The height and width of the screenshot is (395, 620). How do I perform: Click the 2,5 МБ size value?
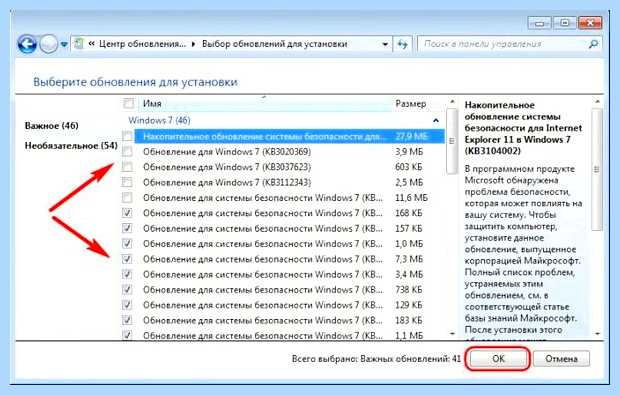coord(409,182)
